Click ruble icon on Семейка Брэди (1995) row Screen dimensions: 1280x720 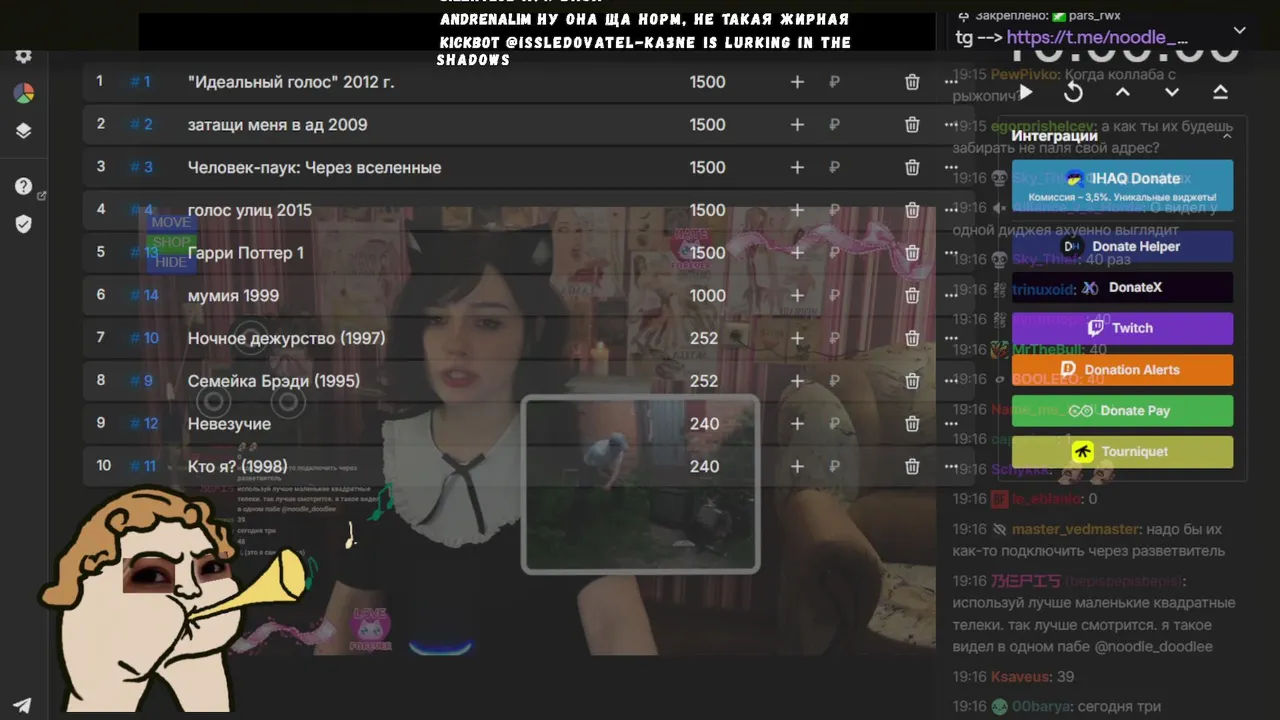click(x=834, y=381)
